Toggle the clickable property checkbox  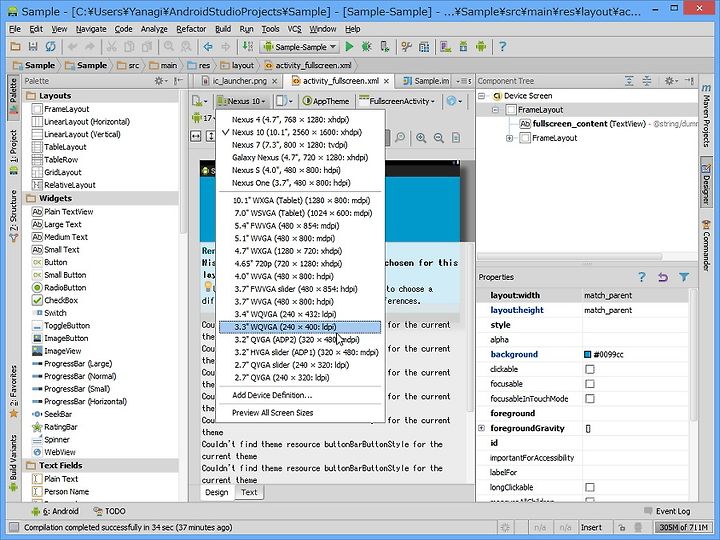click(590, 369)
